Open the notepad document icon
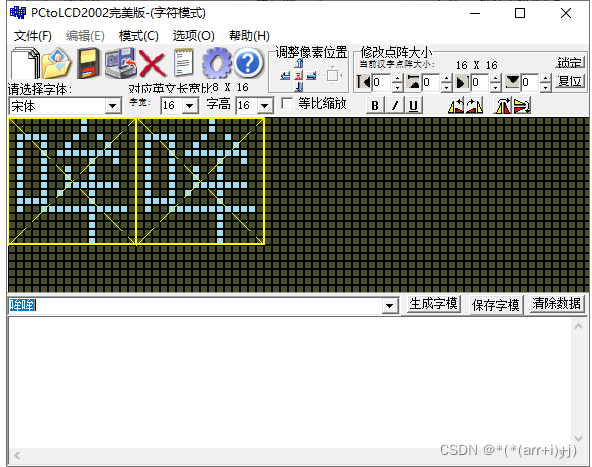Viewport: 592px width, 467px height. 184,63
